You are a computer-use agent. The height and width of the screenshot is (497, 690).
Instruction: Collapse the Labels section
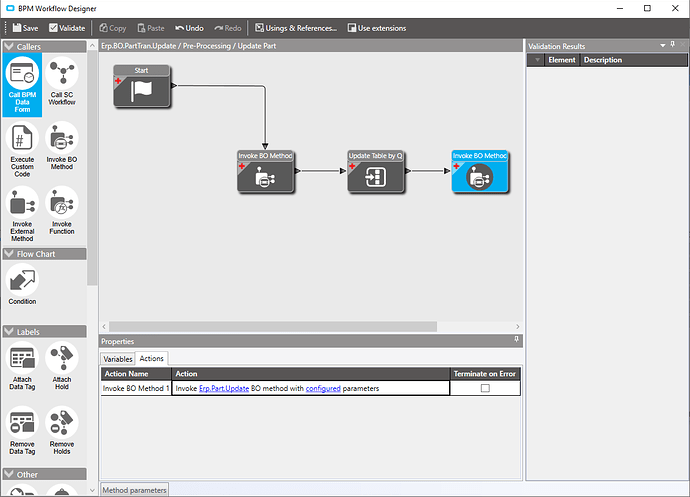coord(9,331)
